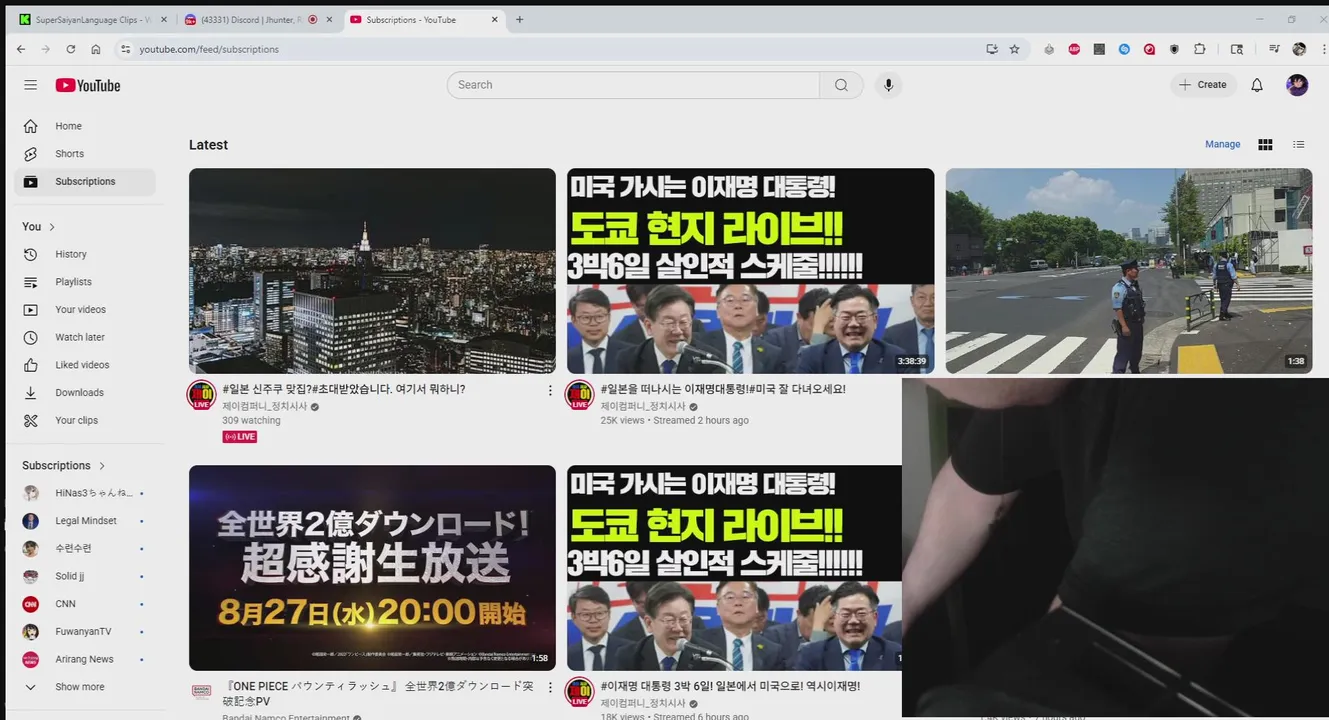Open the Arirang News subscription channel
The height and width of the screenshot is (720, 1329).
click(x=85, y=659)
